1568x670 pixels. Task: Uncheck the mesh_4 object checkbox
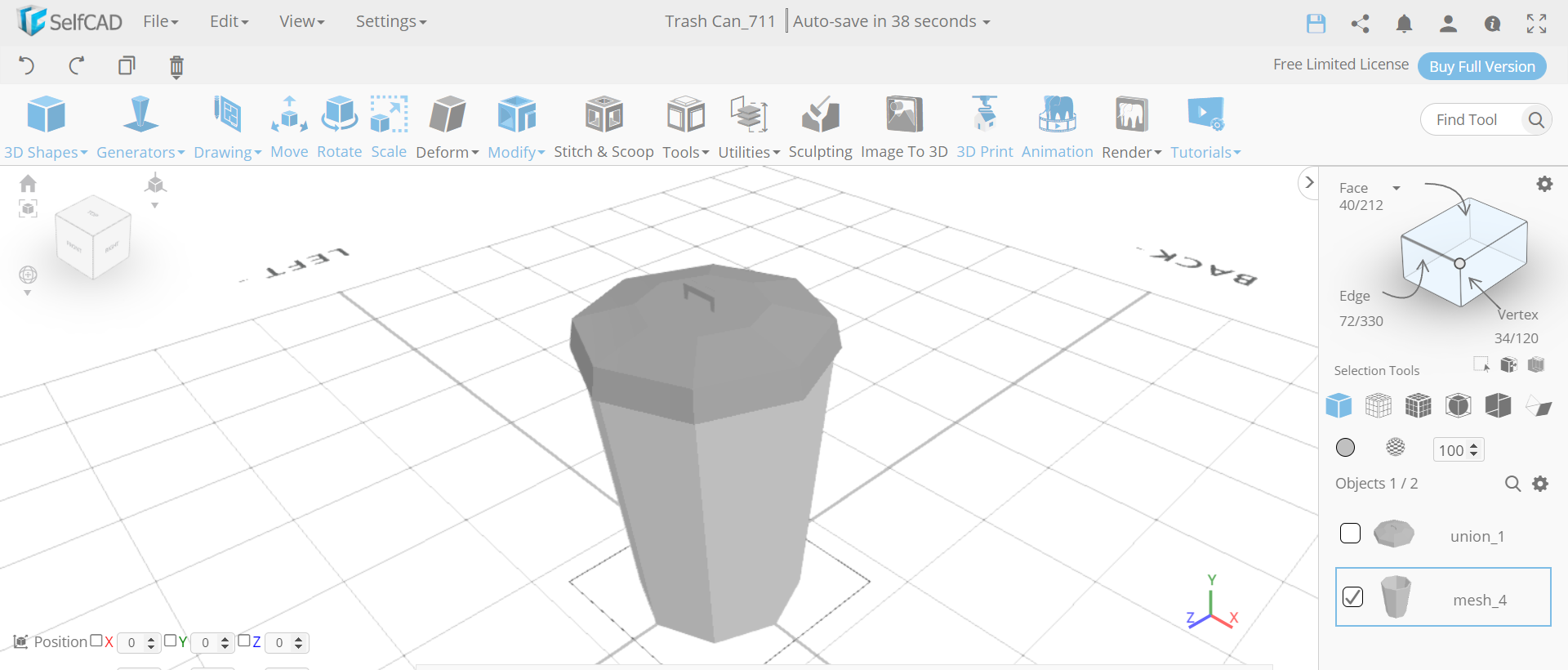click(x=1352, y=596)
